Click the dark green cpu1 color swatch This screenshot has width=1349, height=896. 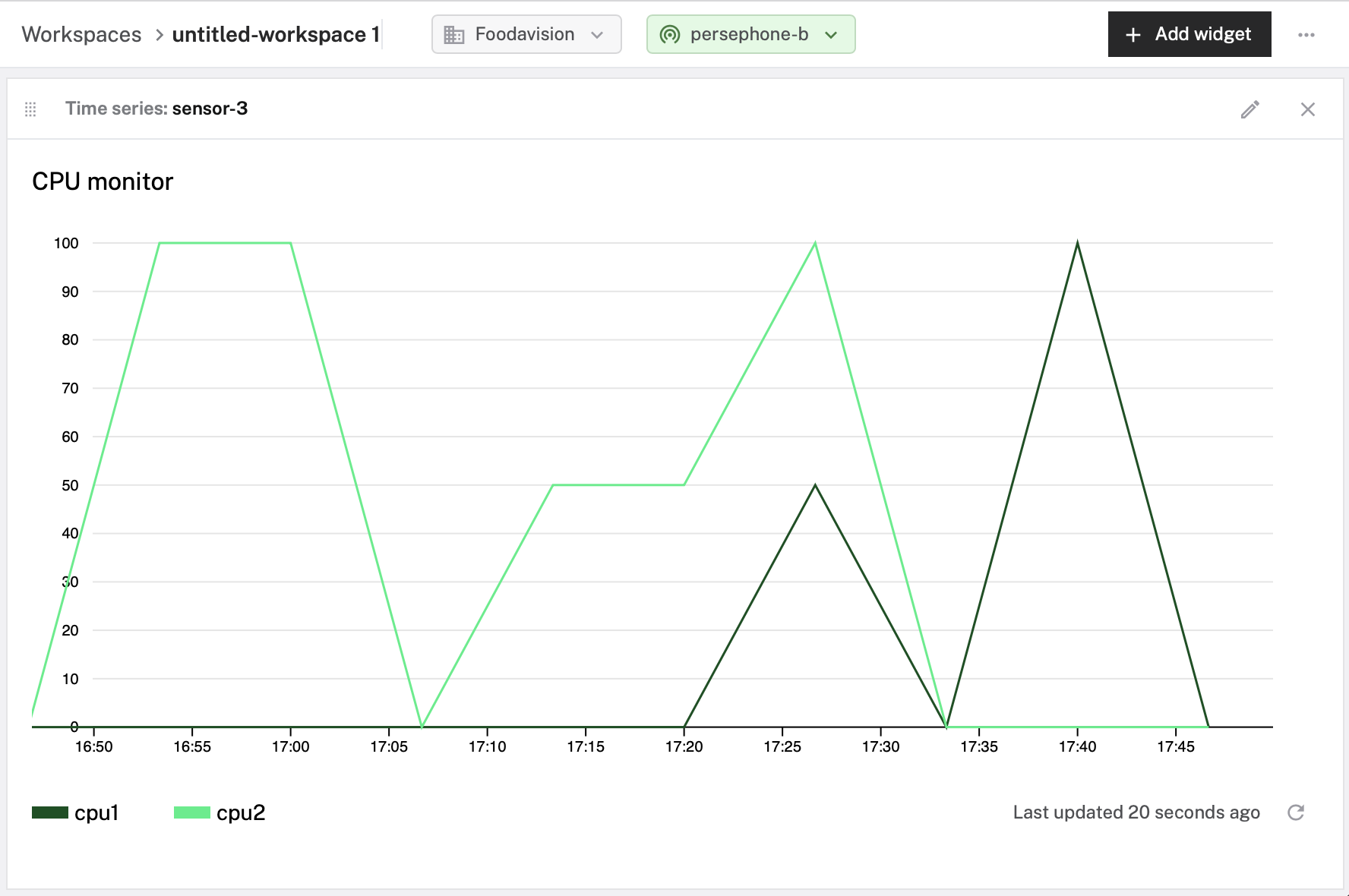point(49,812)
